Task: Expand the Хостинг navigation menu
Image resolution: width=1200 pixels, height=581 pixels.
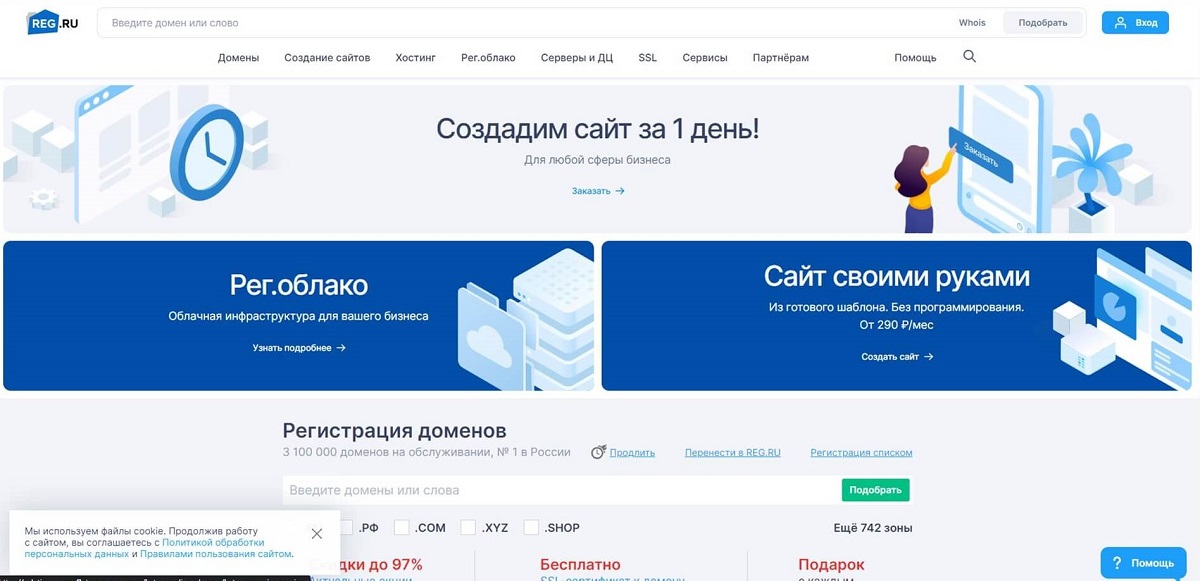Action: tap(416, 58)
